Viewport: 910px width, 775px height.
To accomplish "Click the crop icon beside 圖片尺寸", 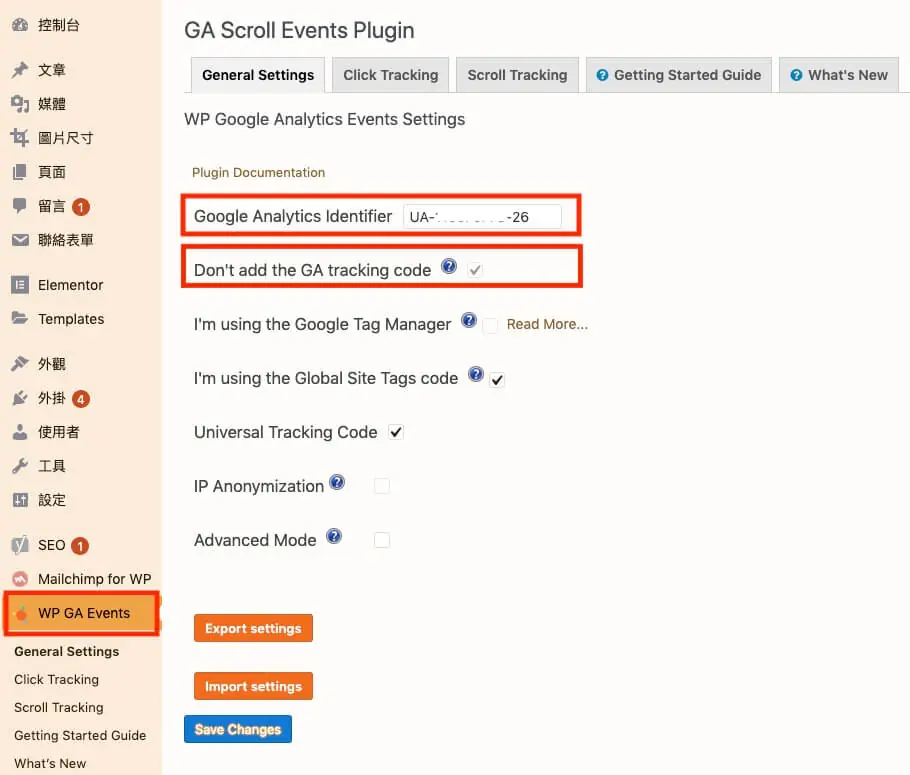I will point(20,138).
